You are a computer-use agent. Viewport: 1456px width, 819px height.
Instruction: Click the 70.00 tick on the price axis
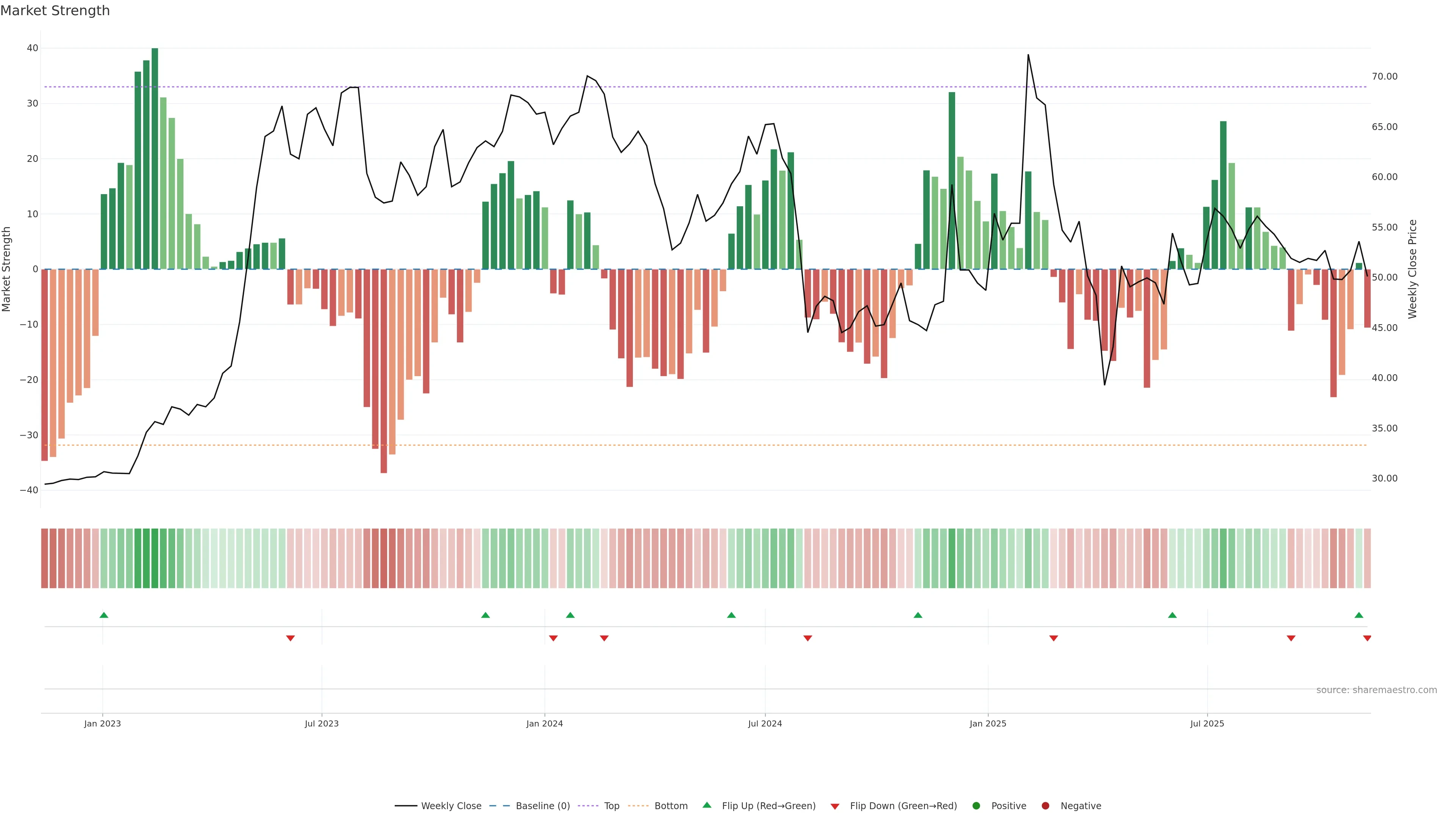1384,76
